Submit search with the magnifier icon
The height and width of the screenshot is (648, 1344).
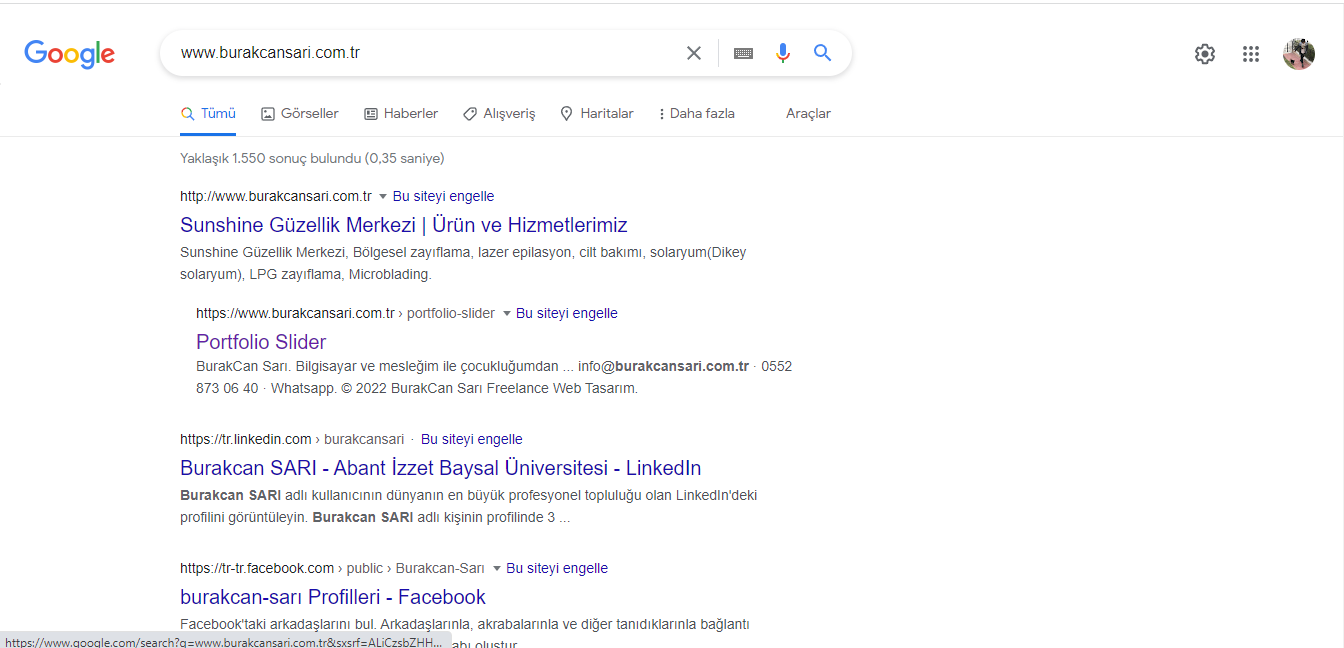point(823,53)
